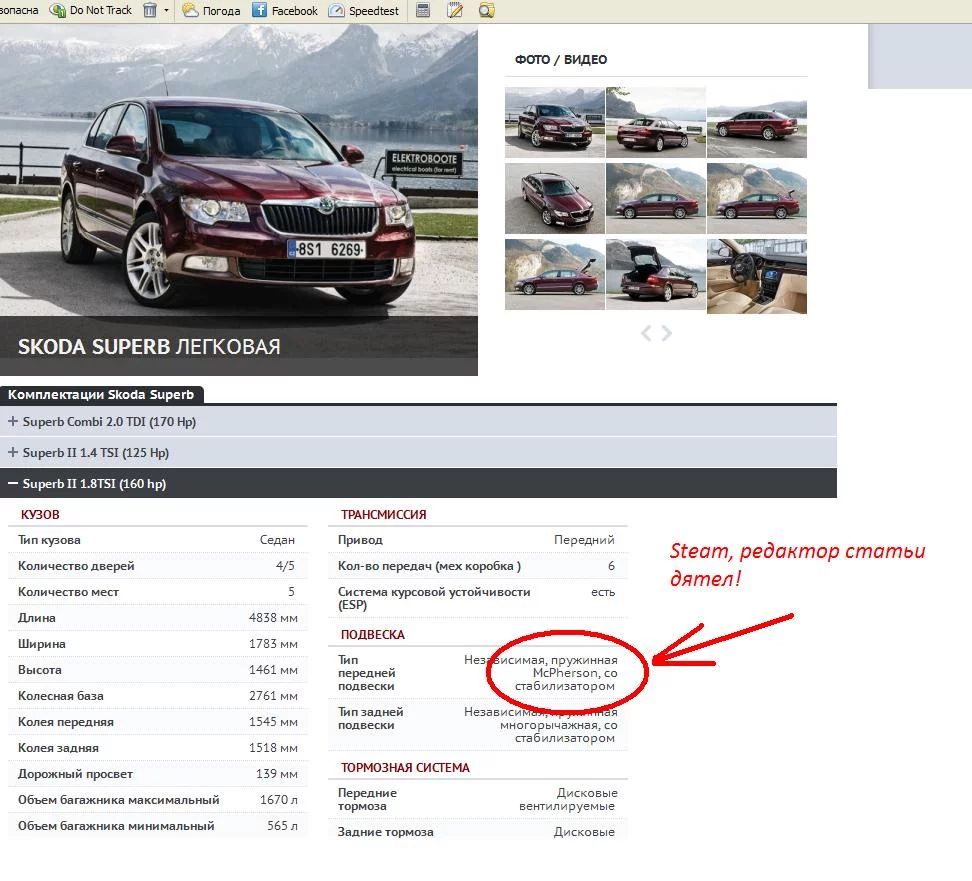Expand Superb II 1.4 TSI (125 Hp)
Screen dimensions: 972x881
click(418, 453)
